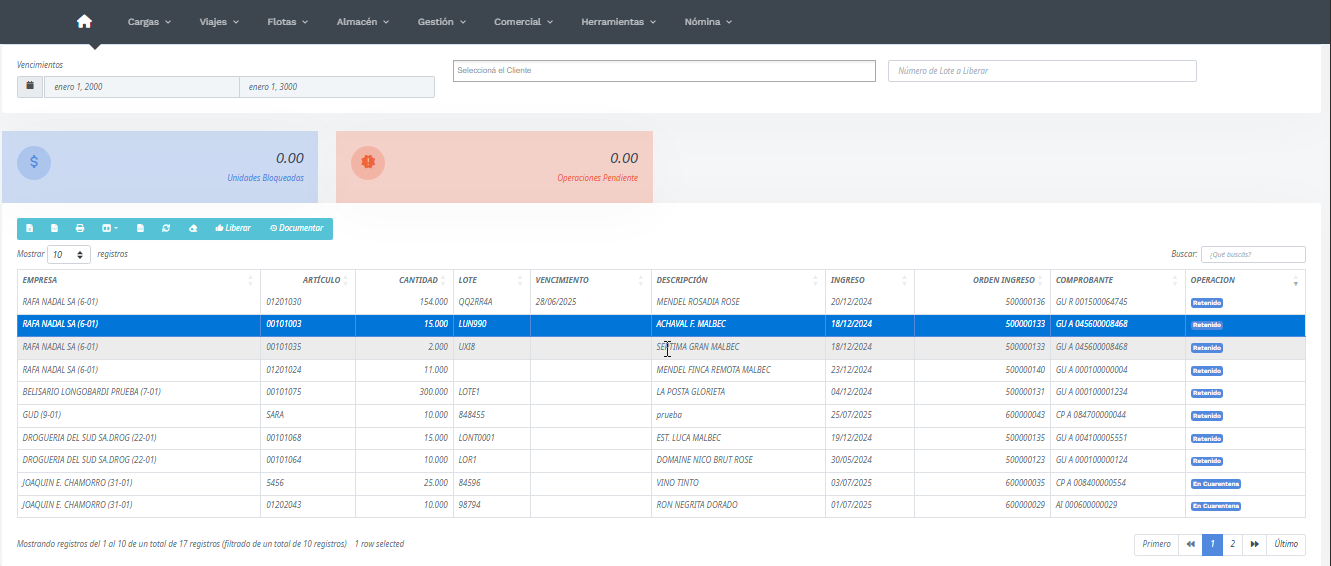This screenshot has width=1331, height=566.
Task: Click the Documentar button
Action: (x=296, y=228)
